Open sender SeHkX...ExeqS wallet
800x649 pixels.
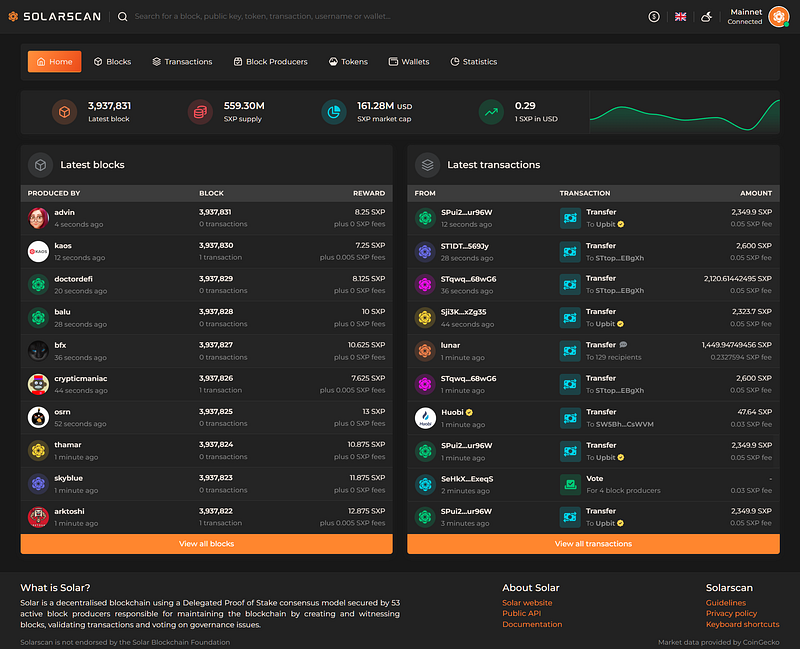click(467, 479)
